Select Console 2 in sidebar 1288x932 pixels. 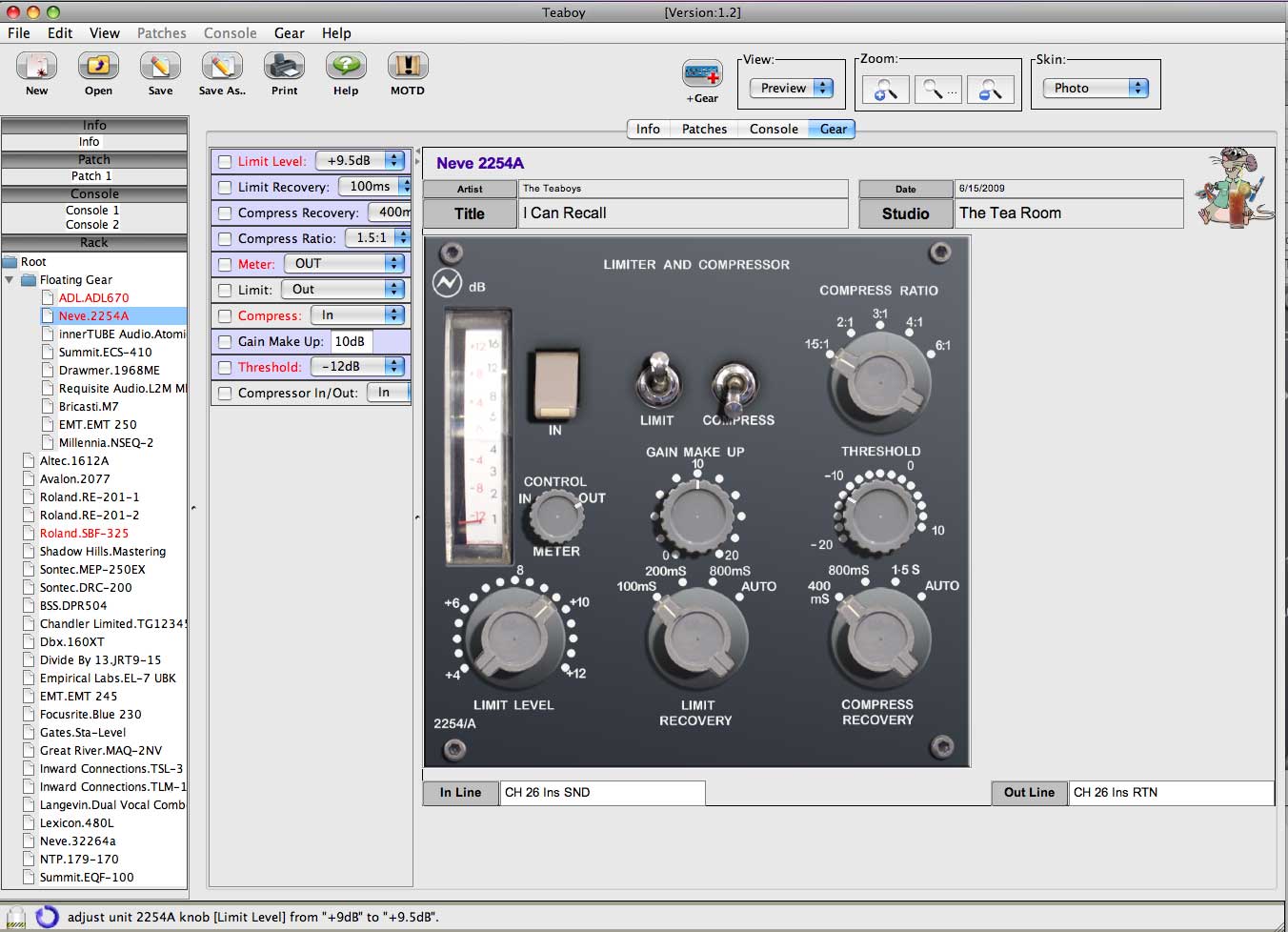click(x=92, y=225)
